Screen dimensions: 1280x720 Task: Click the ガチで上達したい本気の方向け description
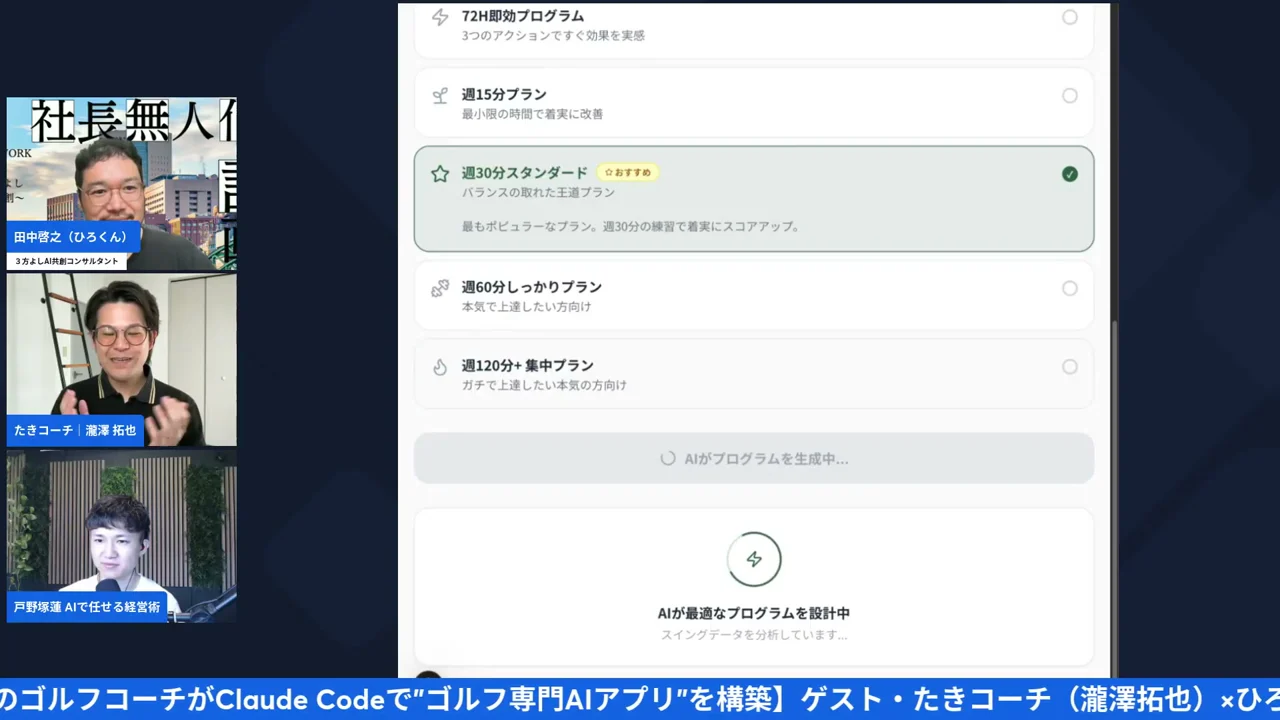point(544,385)
